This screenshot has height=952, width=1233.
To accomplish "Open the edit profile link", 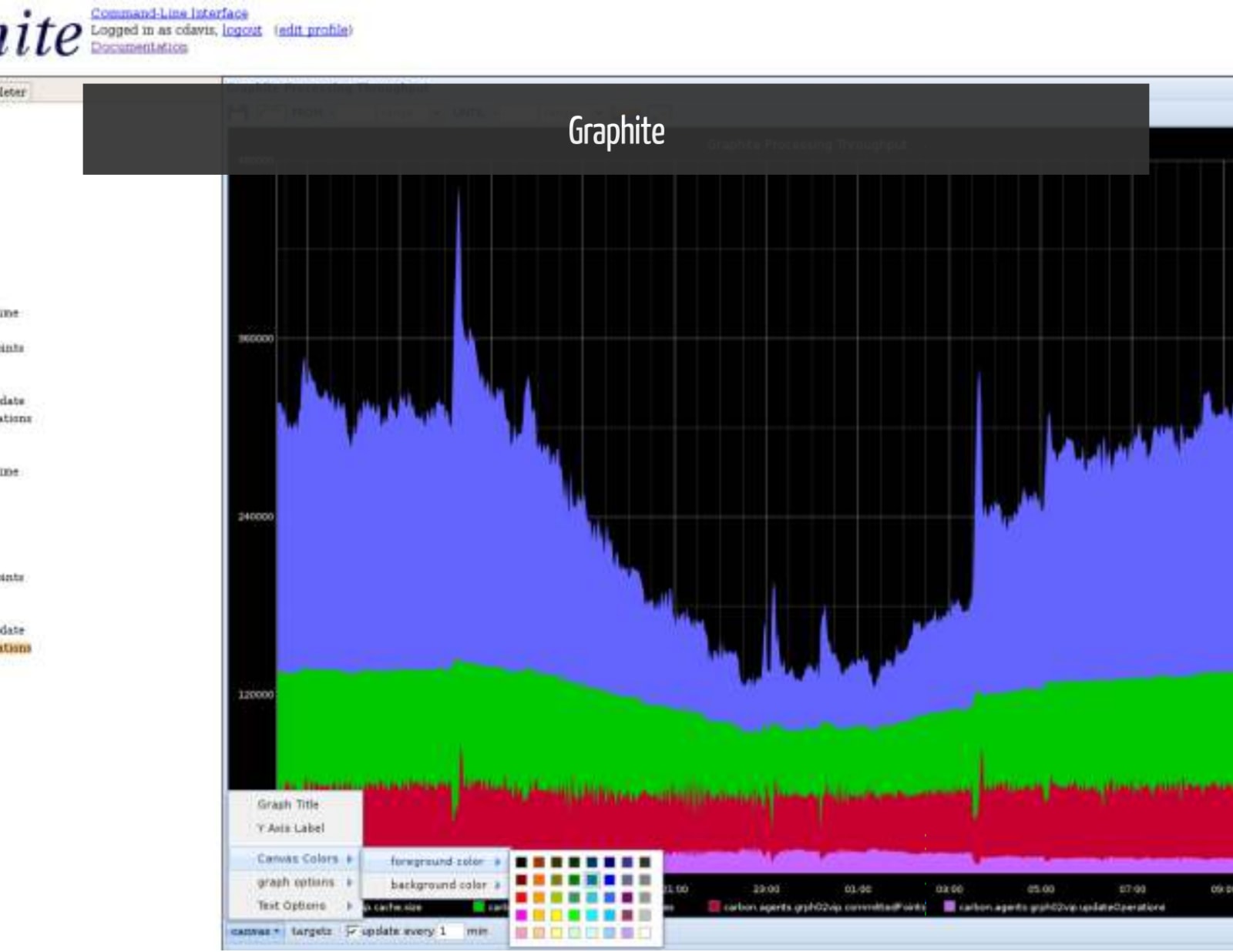I will coord(314,30).
